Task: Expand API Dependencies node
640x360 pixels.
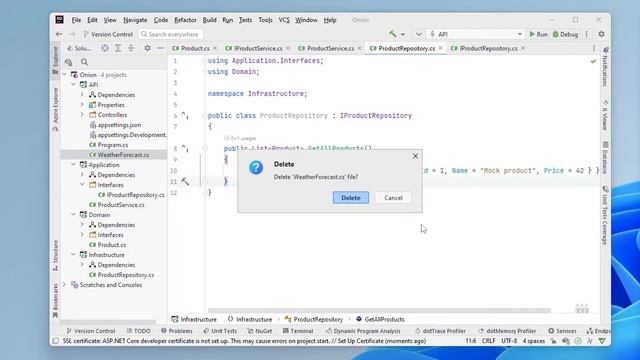Action: 82,95
